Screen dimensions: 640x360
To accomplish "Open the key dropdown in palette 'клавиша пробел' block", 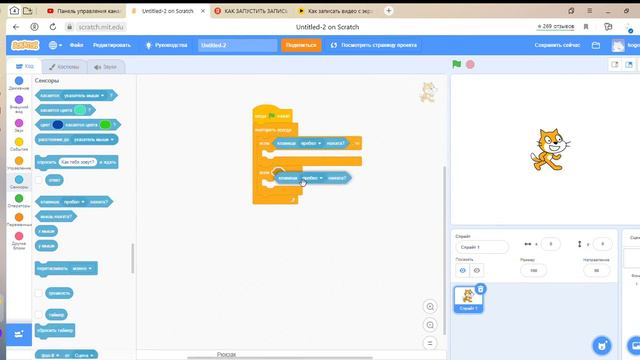I will 74,202.
